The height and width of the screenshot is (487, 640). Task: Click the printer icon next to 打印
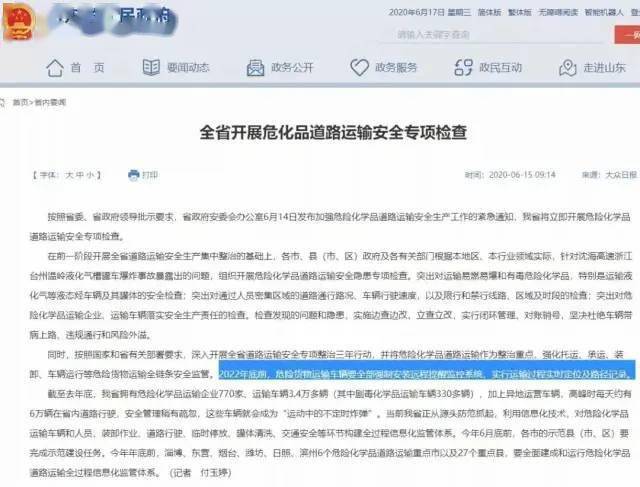tap(133, 175)
